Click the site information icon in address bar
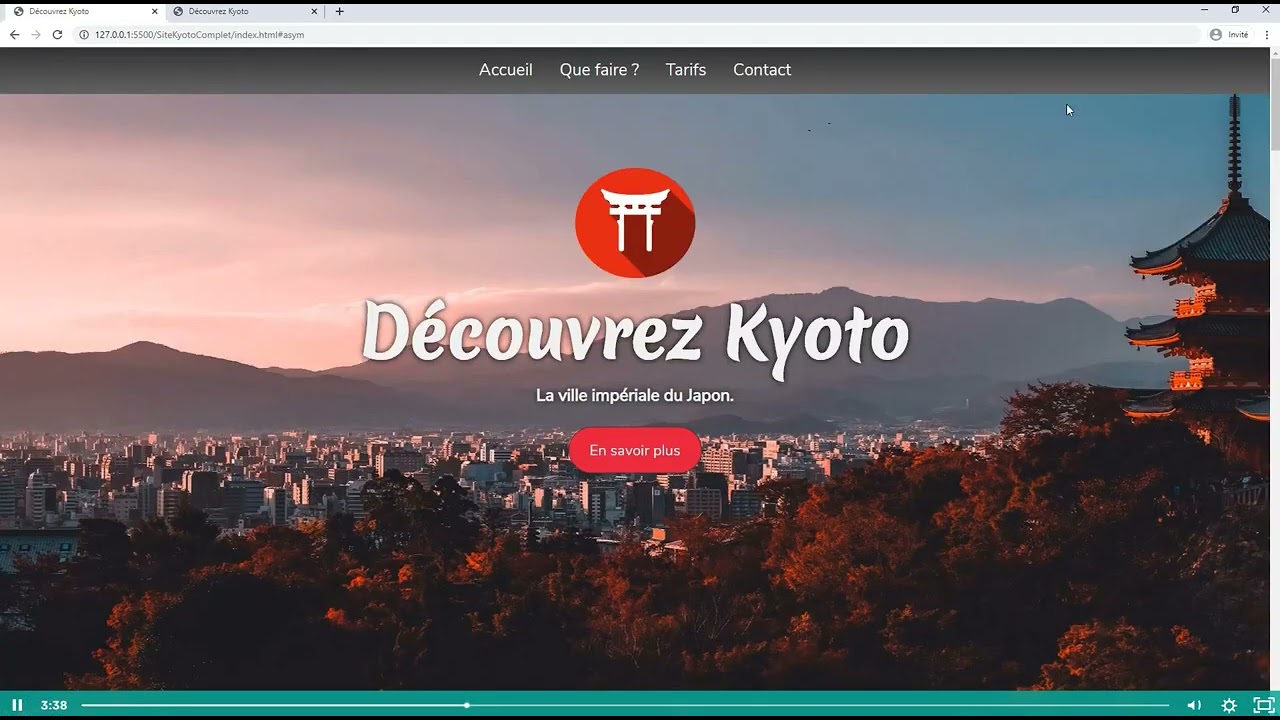 [x=84, y=34]
